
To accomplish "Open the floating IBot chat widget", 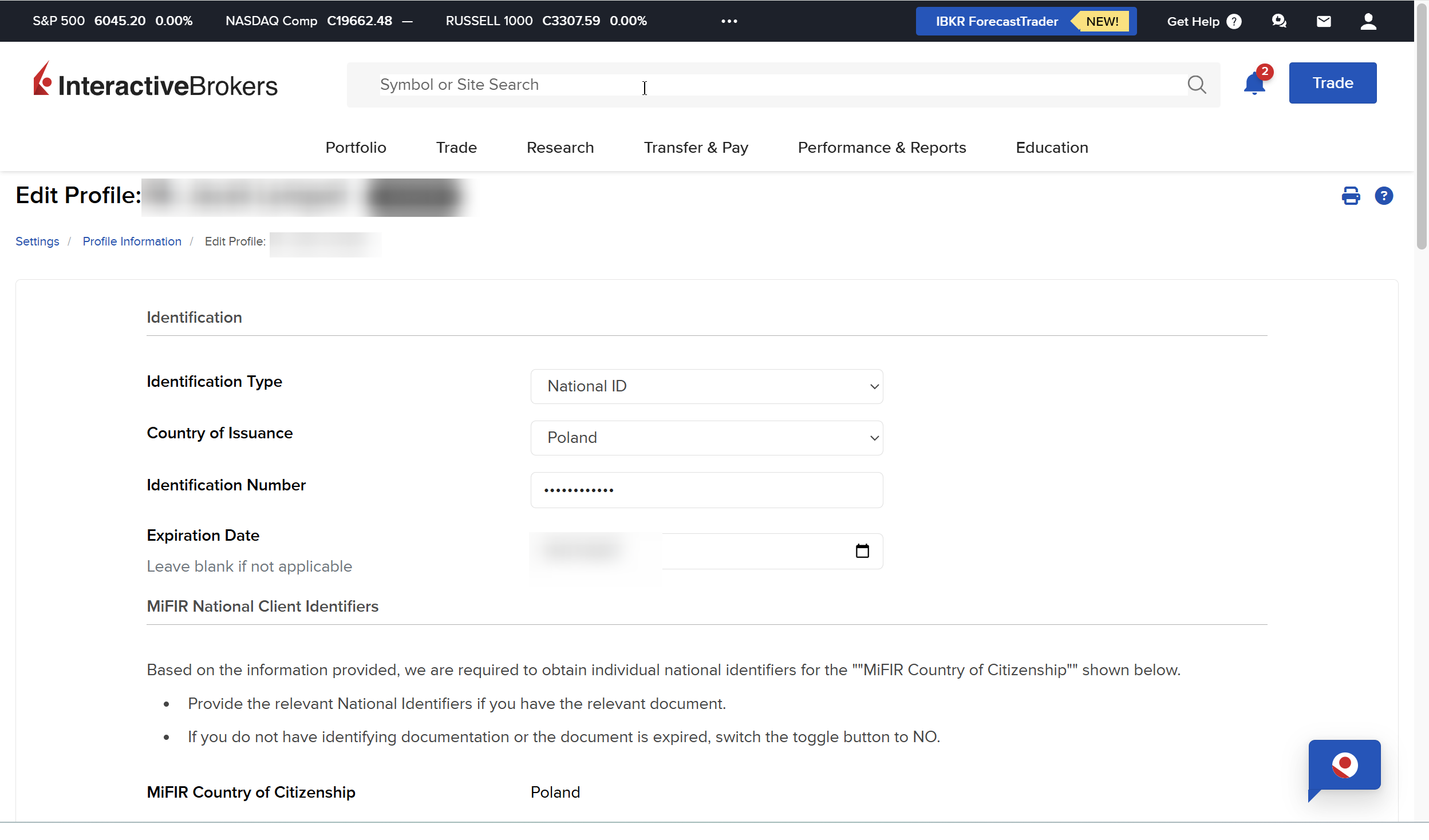I will tap(1344, 766).
